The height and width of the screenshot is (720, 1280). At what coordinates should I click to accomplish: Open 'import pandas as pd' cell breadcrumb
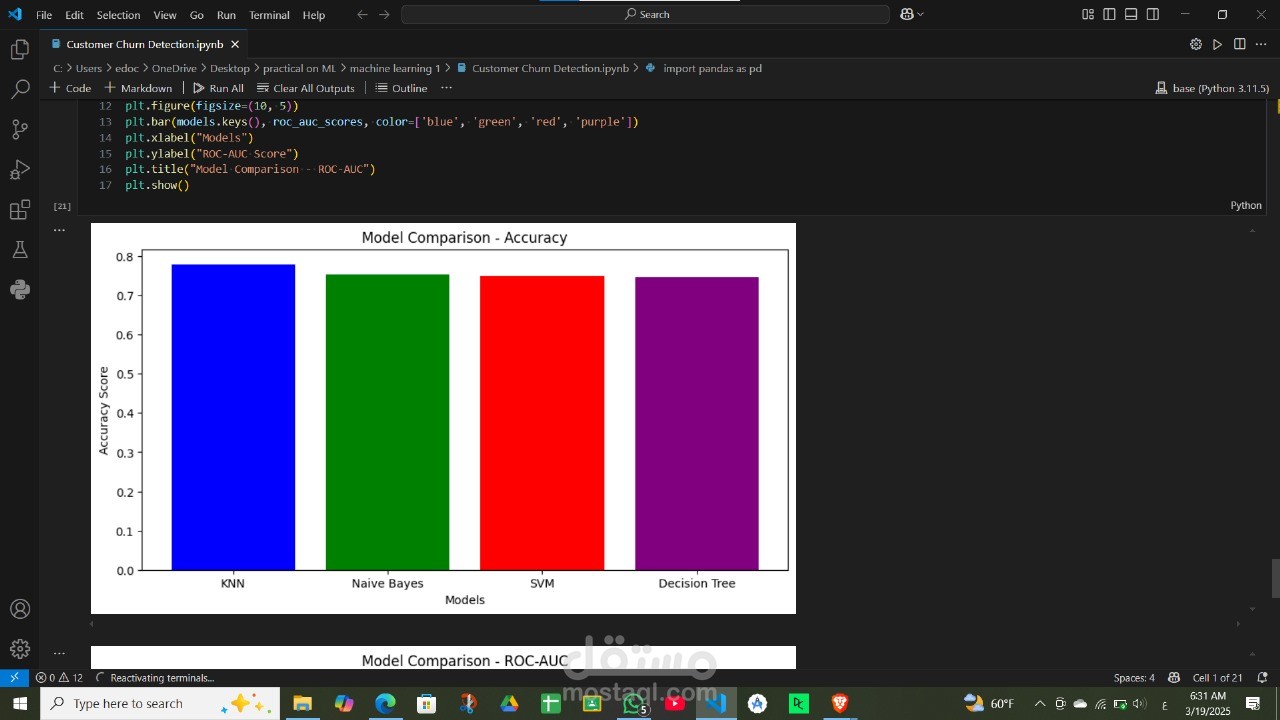click(704, 68)
